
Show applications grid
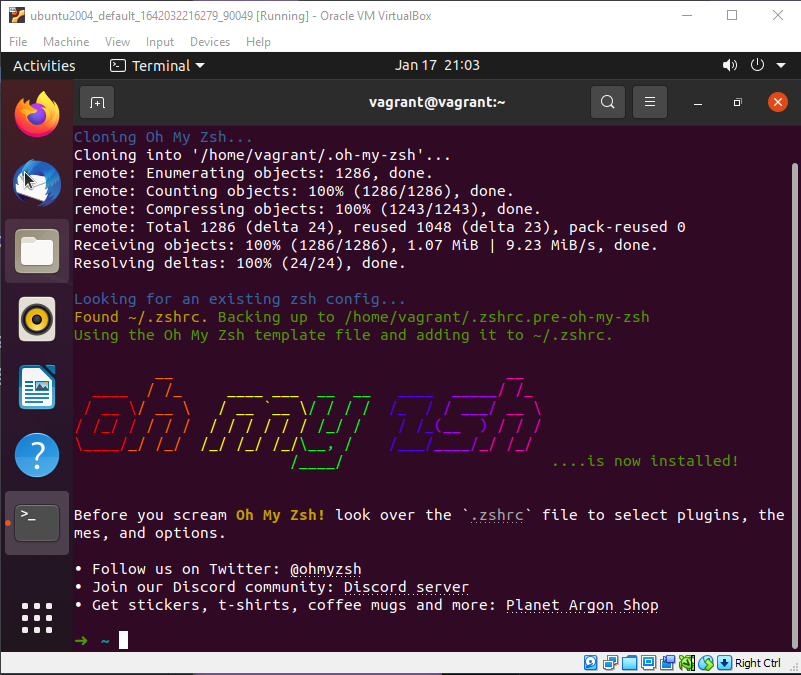pyautogui.click(x=37, y=618)
